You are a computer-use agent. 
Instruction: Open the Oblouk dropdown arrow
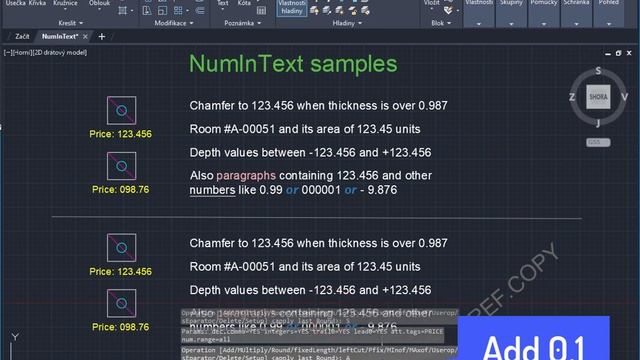pos(99,9)
